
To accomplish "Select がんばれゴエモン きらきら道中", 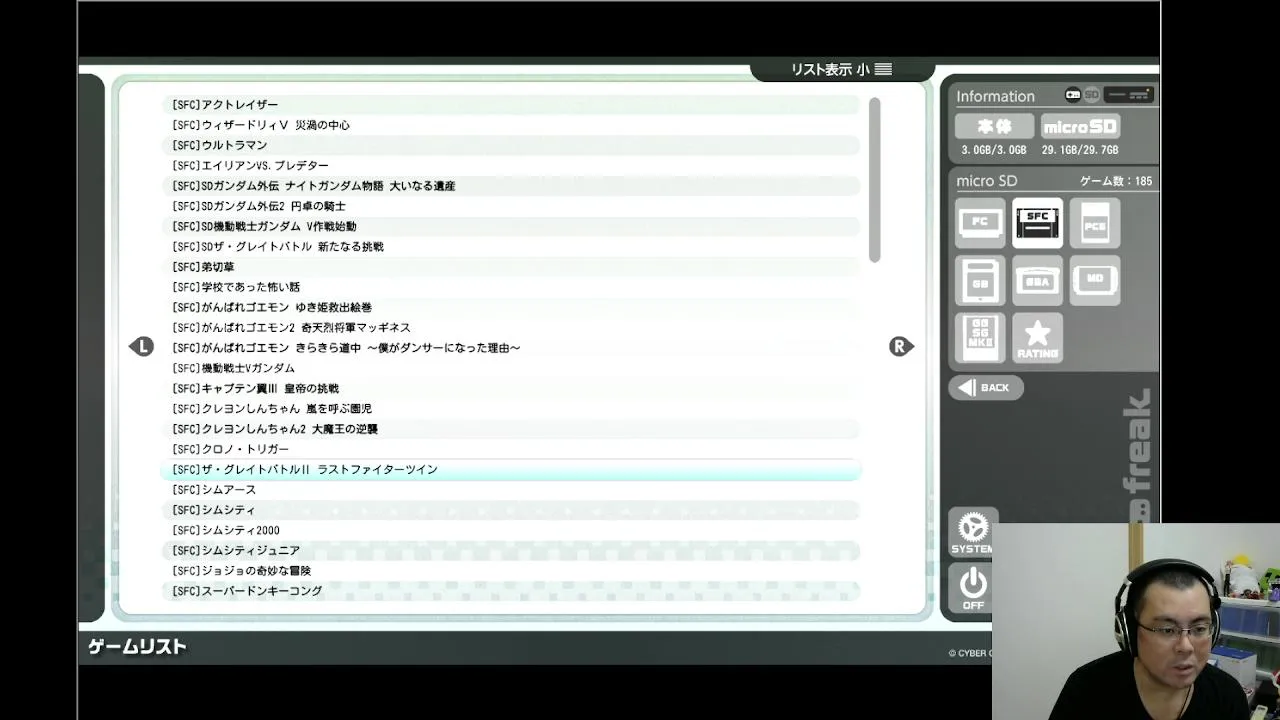I will point(510,348).
